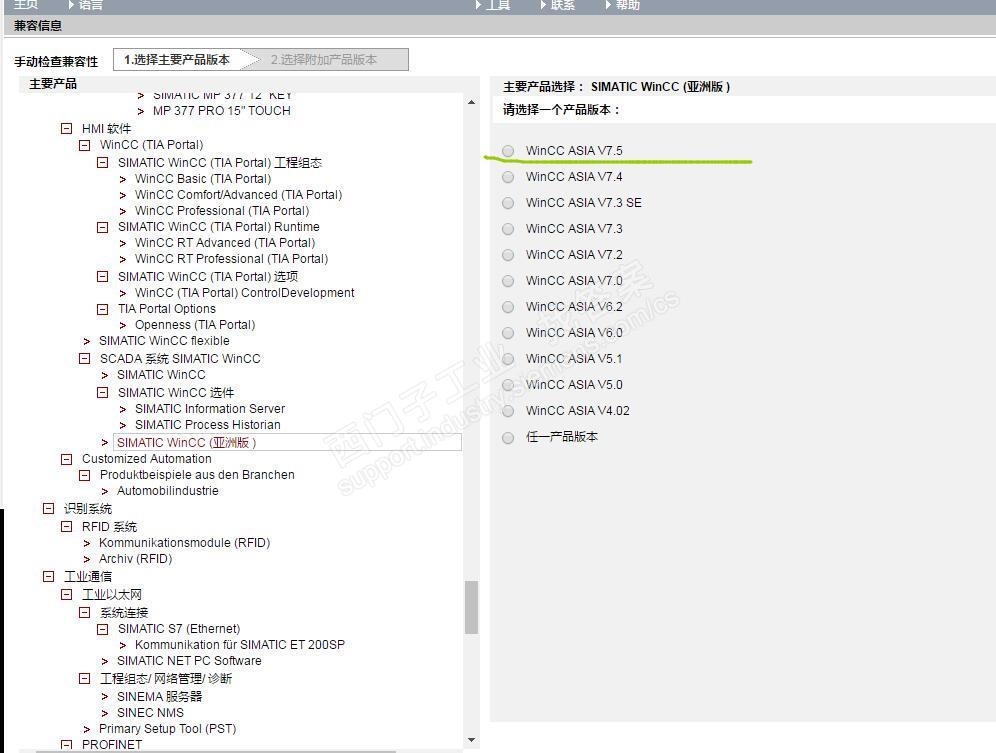Click the tree scroll up arrow
Viewport: 996px width, 753px height.
click(471, 102)
